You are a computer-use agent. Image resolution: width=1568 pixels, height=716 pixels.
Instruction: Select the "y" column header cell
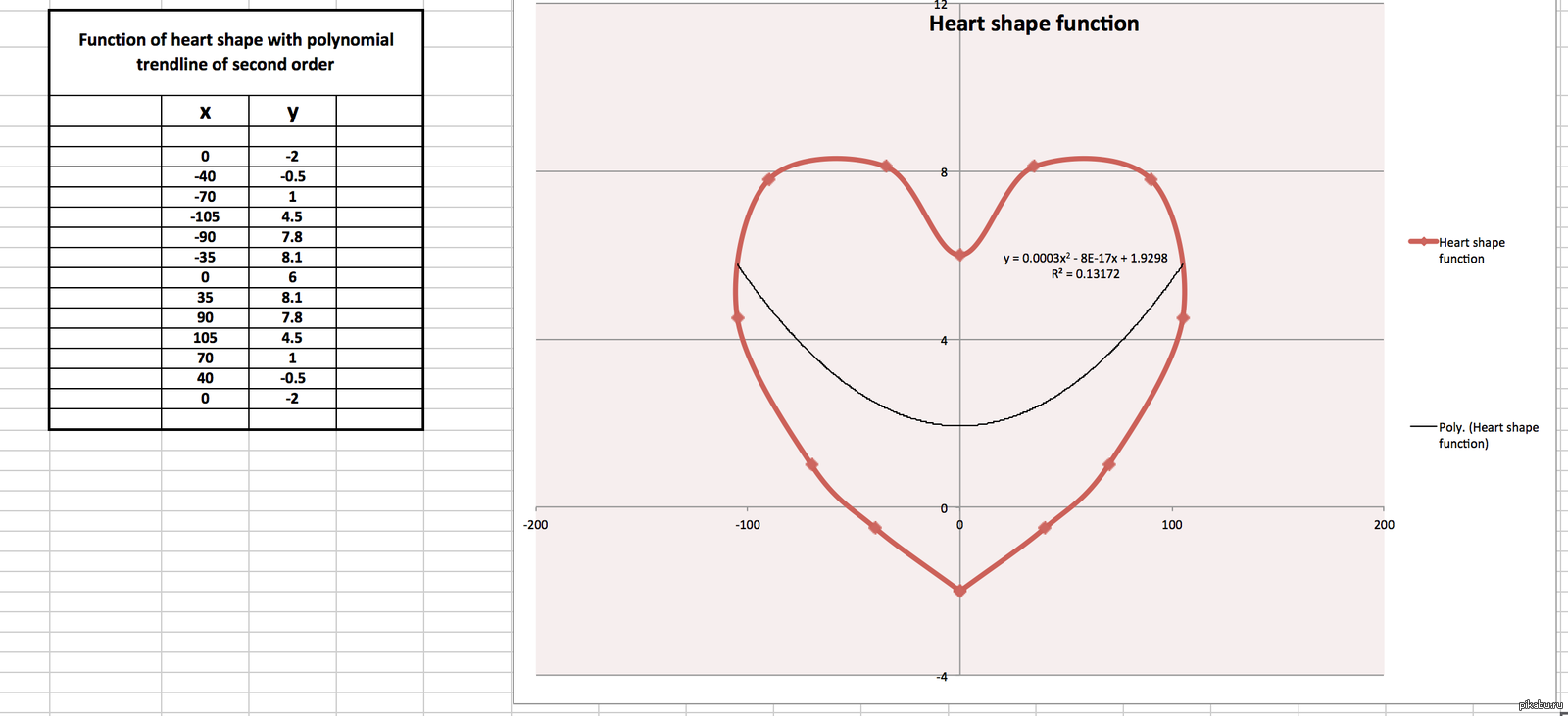[x=292, y=111]
